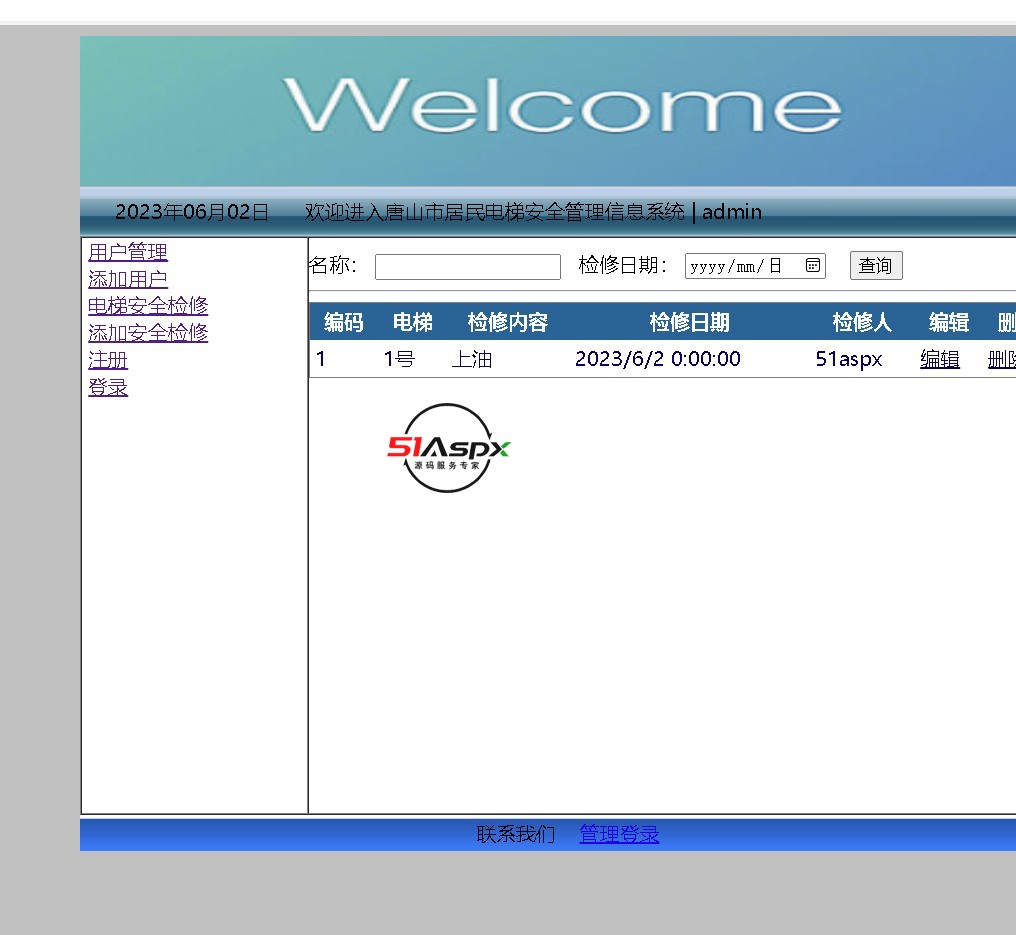1016x935 pixels.
Task: Select the 检修人 column header
Action: click(861, 322)
